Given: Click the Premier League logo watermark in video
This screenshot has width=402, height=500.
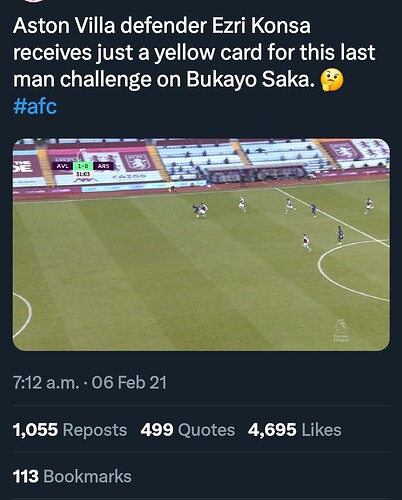Looking at the screenshot, I should [x=341, y=331].
